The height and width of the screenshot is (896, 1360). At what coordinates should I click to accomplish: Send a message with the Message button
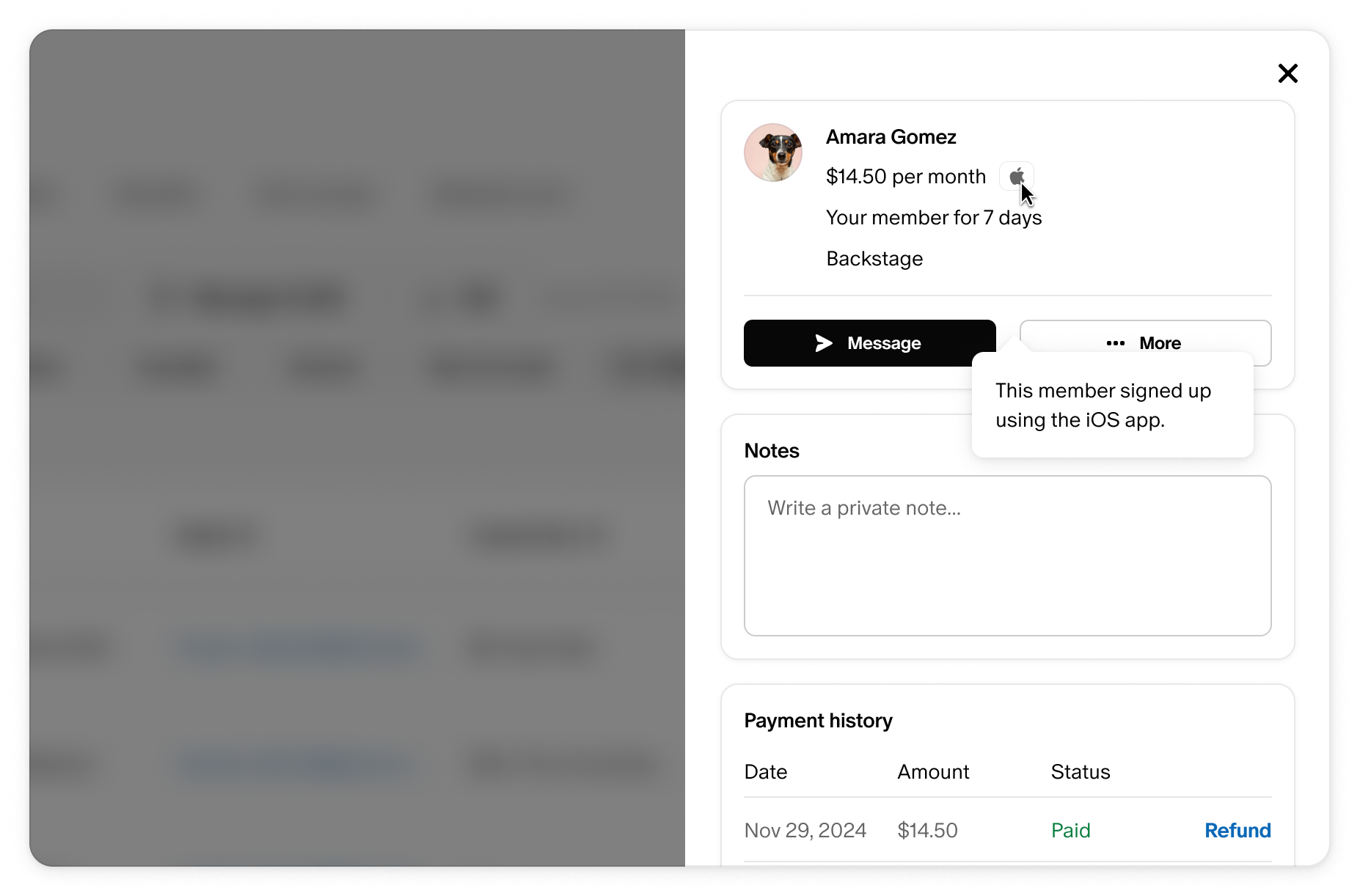click(x=869, y=343)
